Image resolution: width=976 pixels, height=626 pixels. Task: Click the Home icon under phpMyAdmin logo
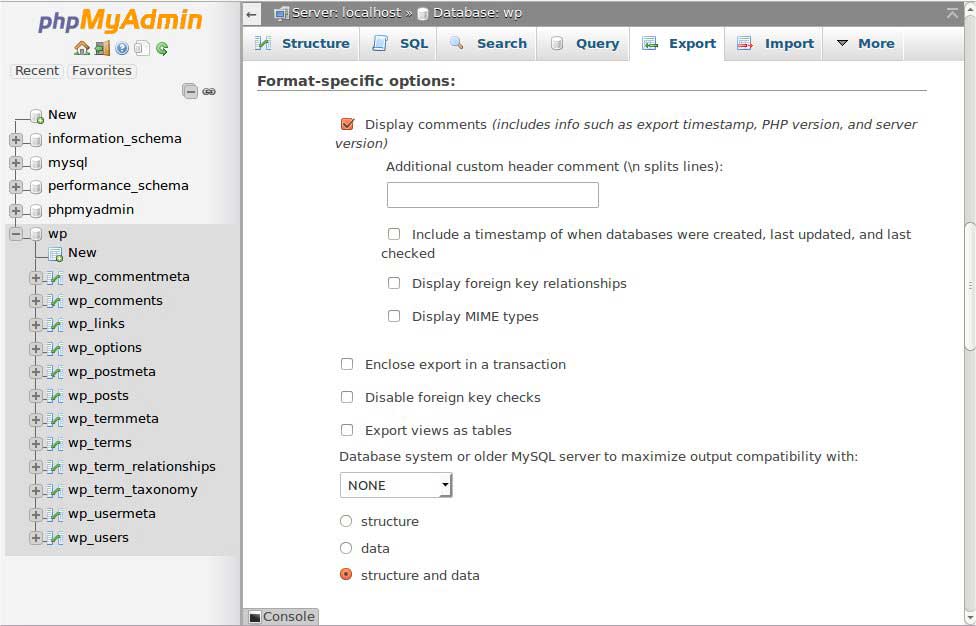(x=81, y=48)
